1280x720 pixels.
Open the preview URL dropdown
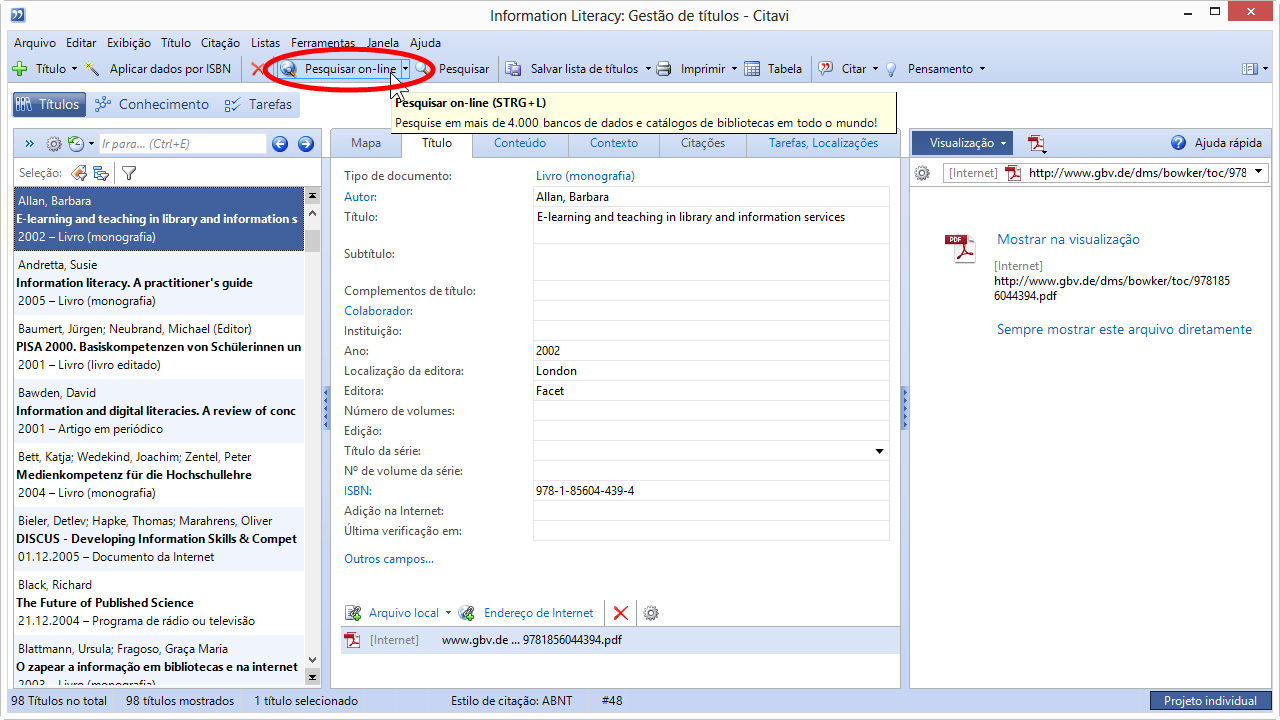[1258, 173]
